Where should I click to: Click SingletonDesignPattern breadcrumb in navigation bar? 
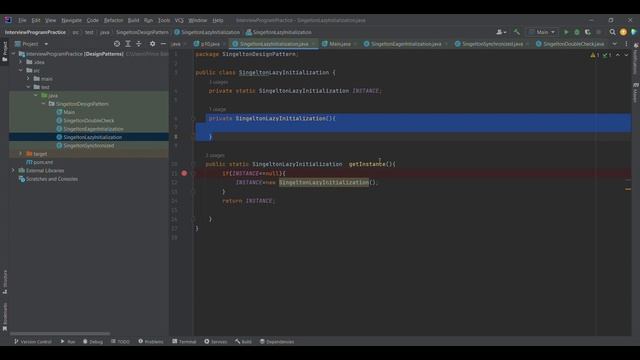[142, 32]
